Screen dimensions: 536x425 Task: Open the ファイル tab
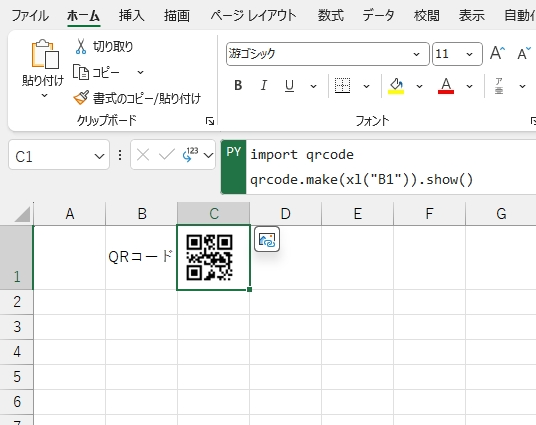point(30,16)
